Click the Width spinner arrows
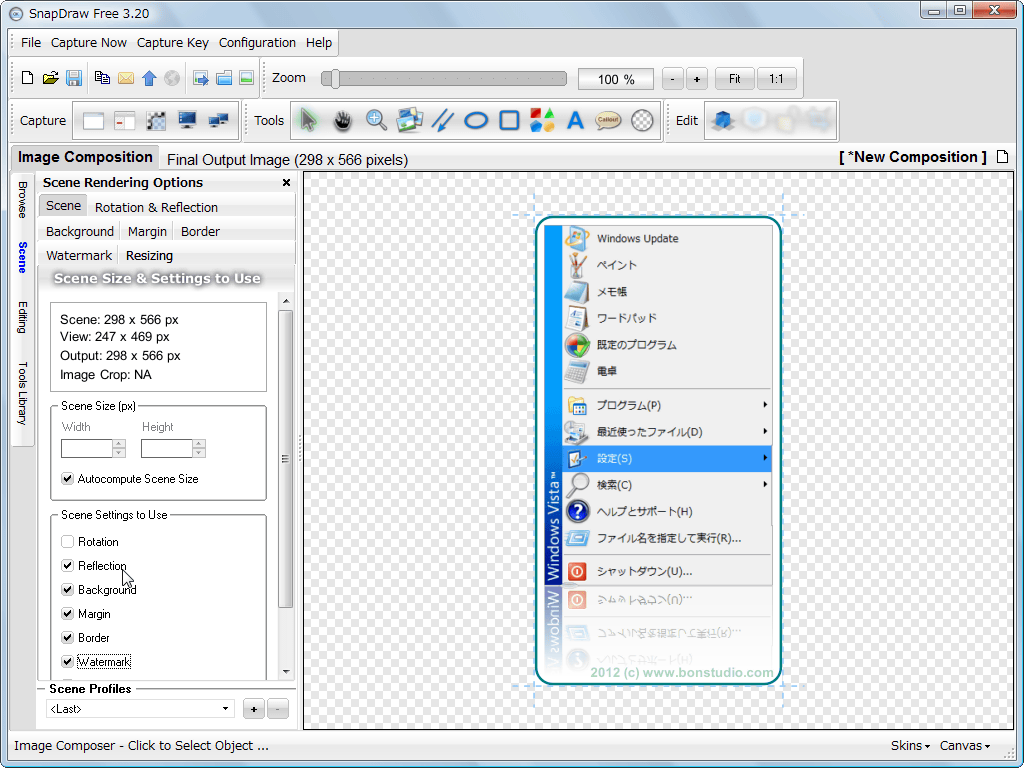The height and width of the screenshot is (768, 1024). (119, 448)
